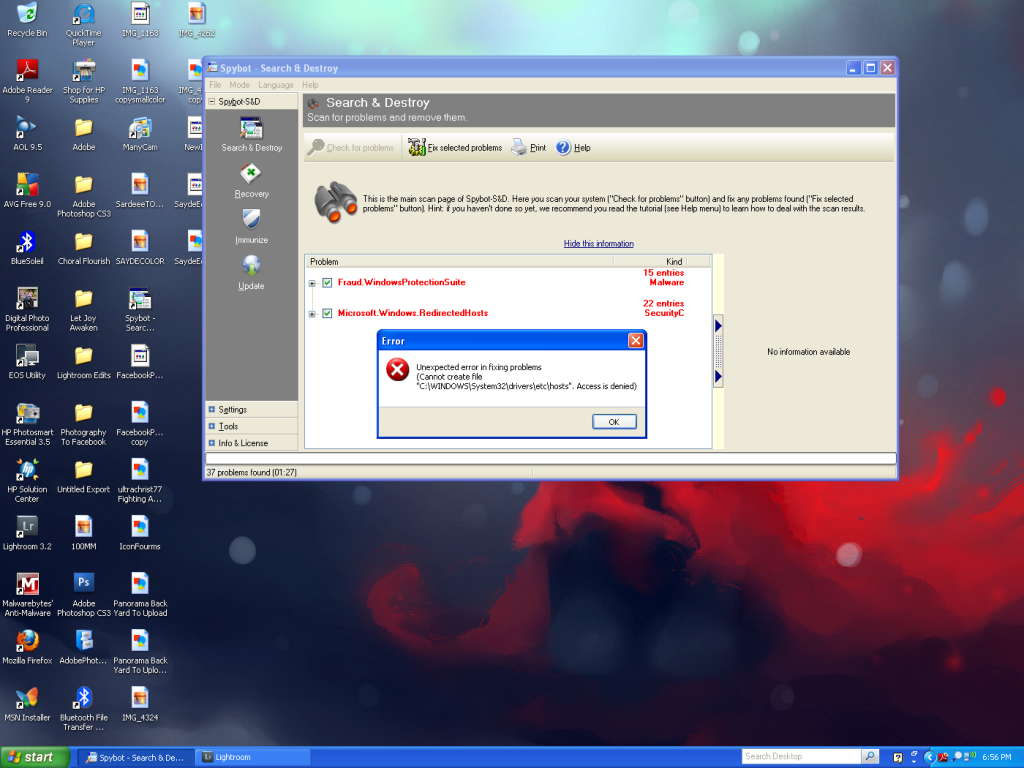Click Fix selected problems toolbar button

[x=455, y=148]
